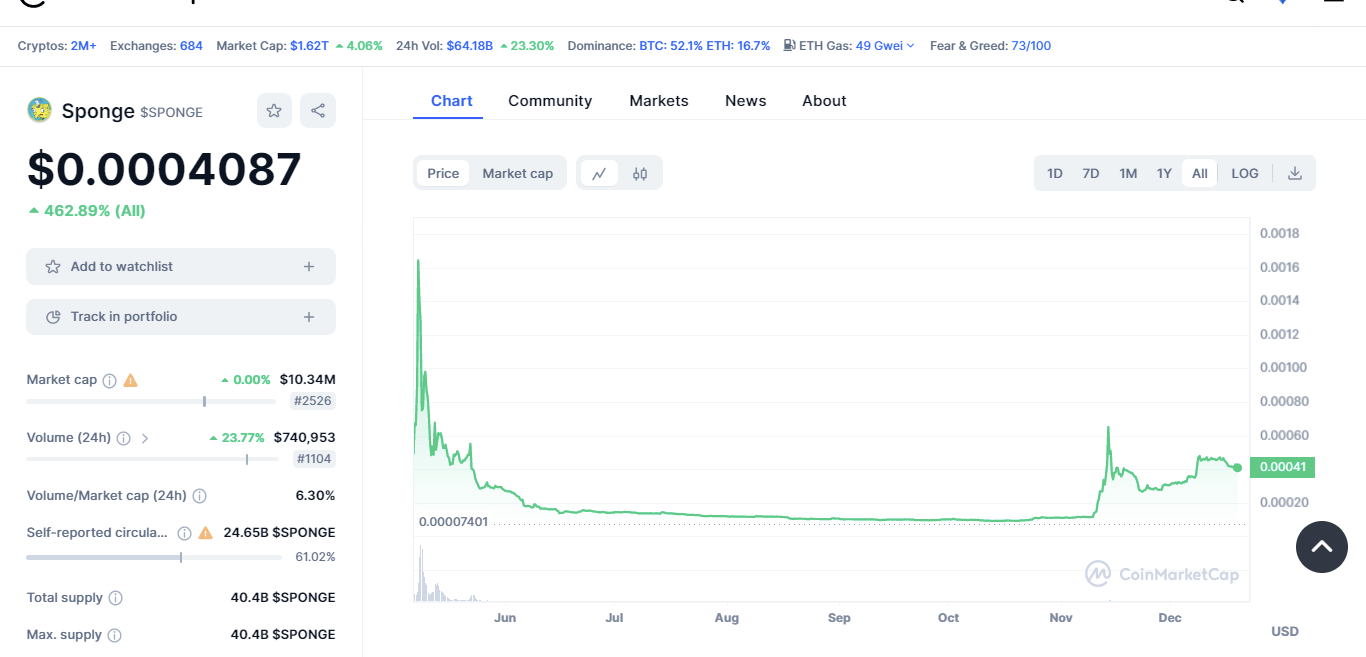Click Self-reported circulating supply info icon
This screenshot has height=657, width=1366.
[184, 533]
